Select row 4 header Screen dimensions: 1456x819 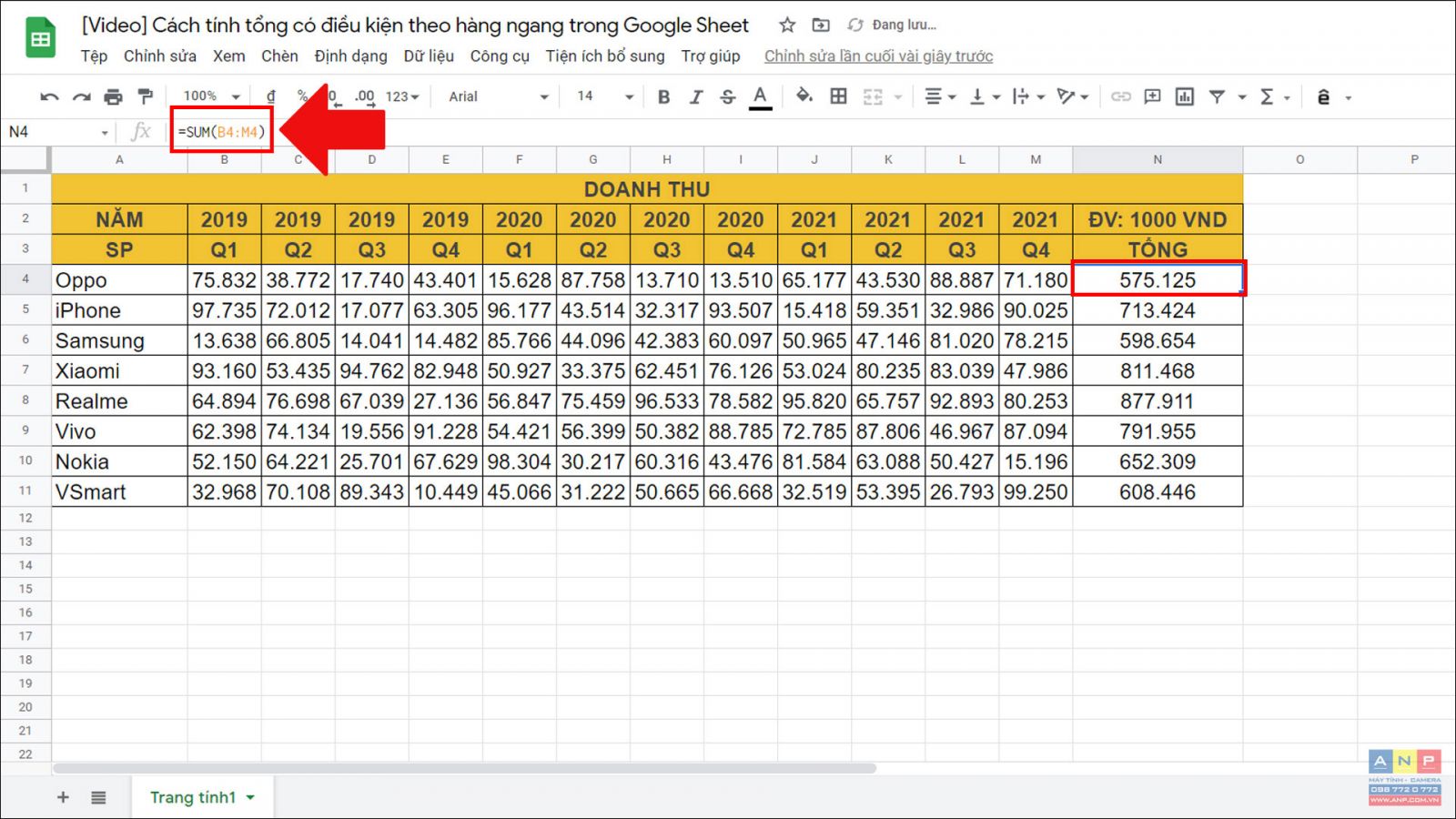pyautogui.click(x=25, y=279)
